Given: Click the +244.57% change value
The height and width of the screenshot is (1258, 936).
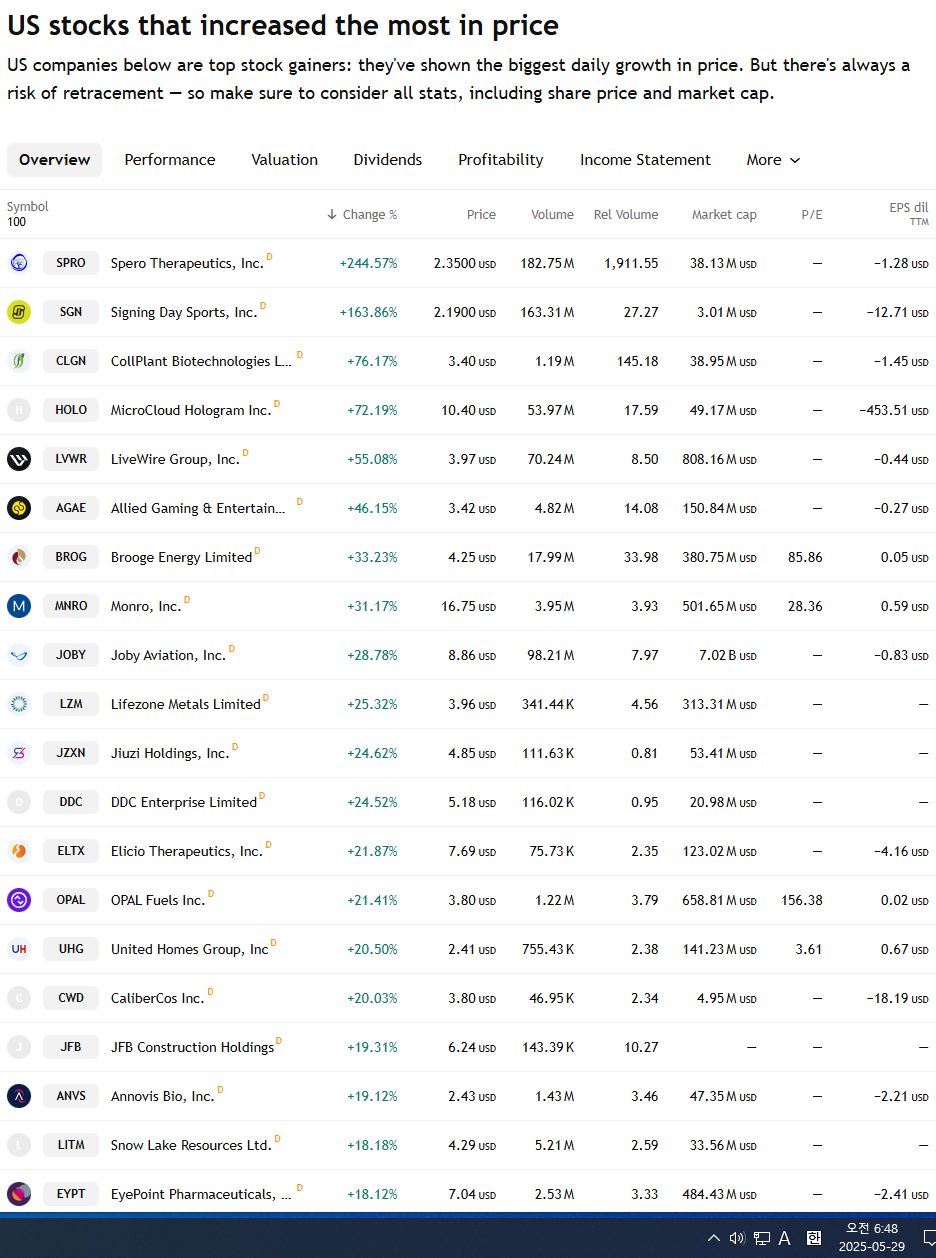Looking at the screenshot, I should 368,264.
